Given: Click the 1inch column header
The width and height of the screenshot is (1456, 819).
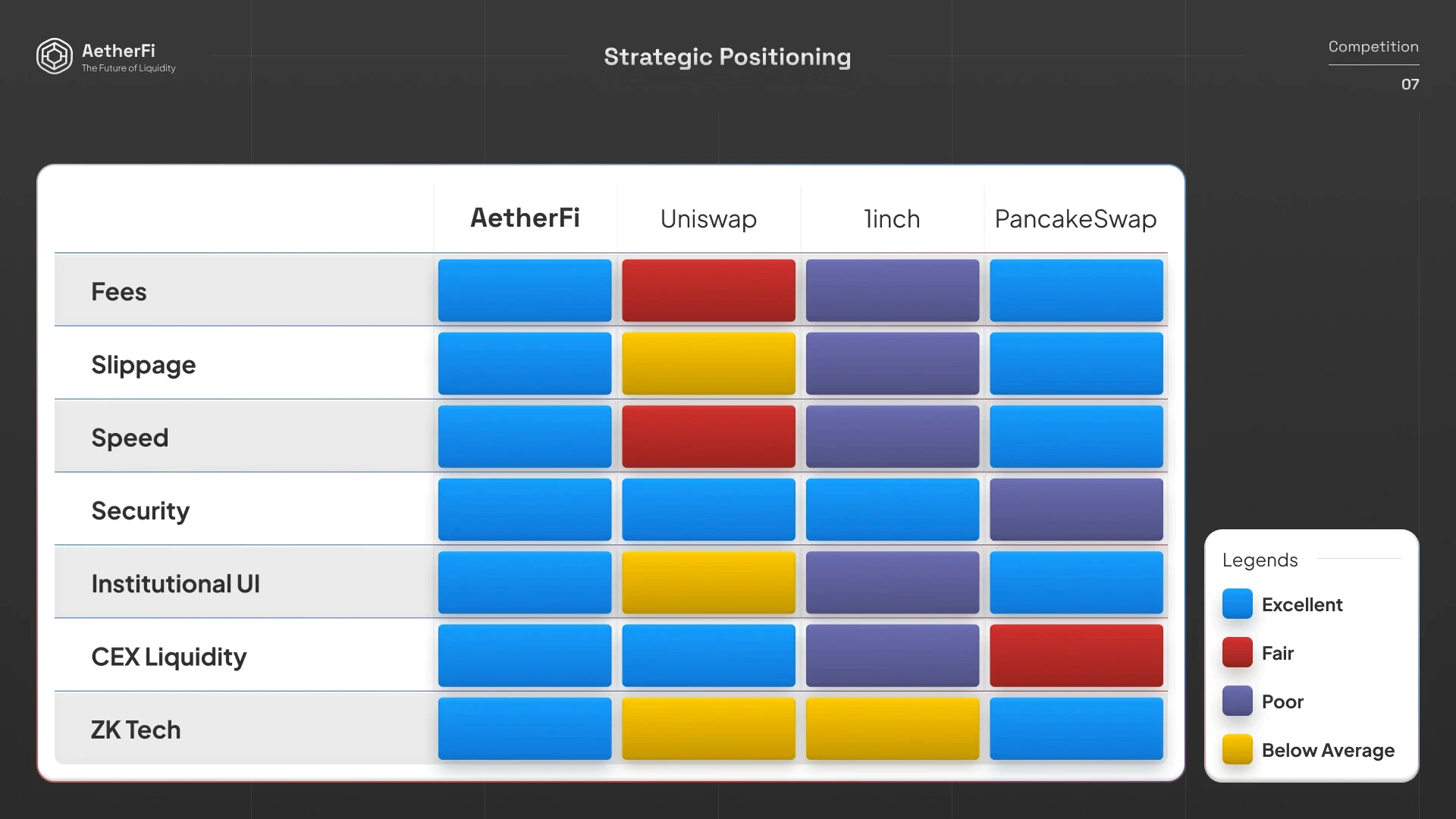Looking at the screenshot, I should click(892, 219).
